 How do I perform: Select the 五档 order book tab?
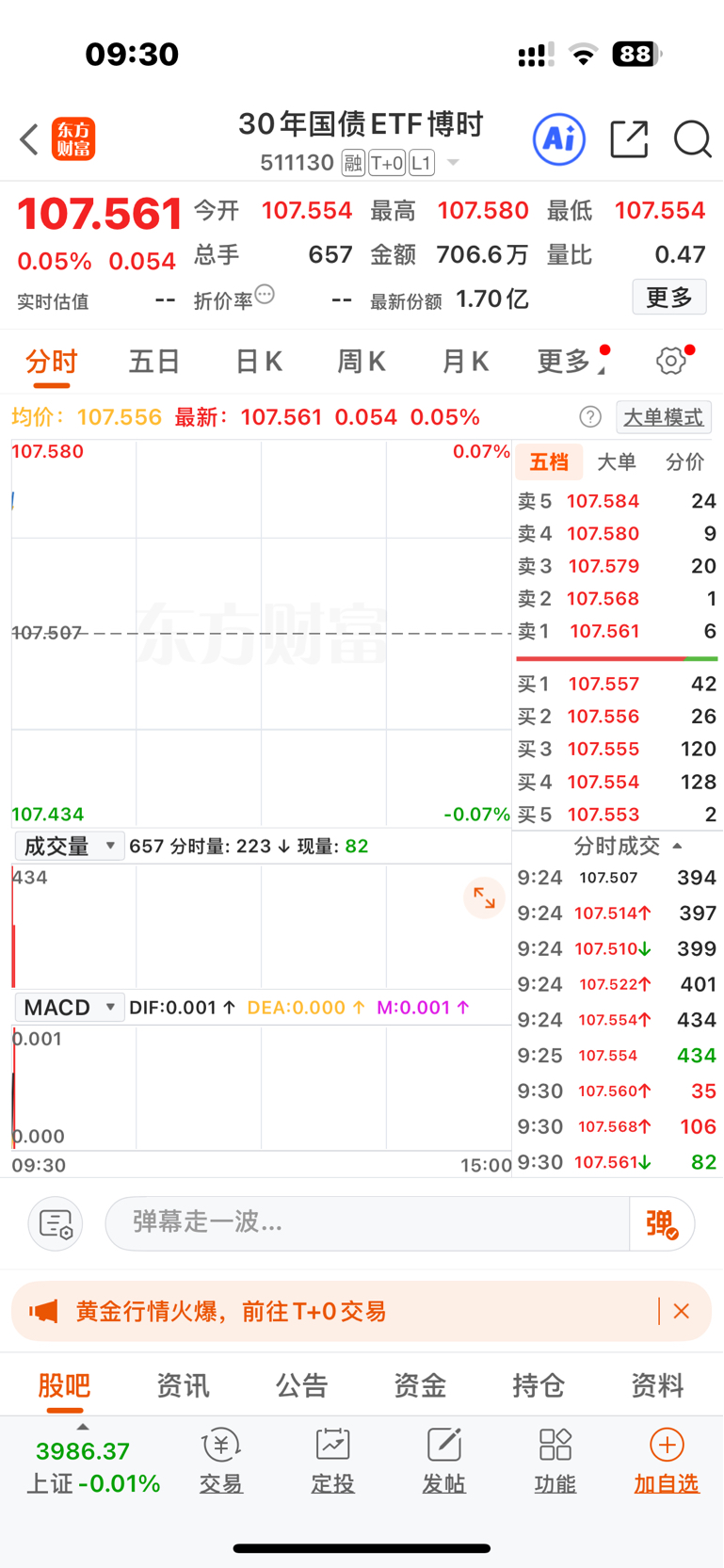click(549, 461)
